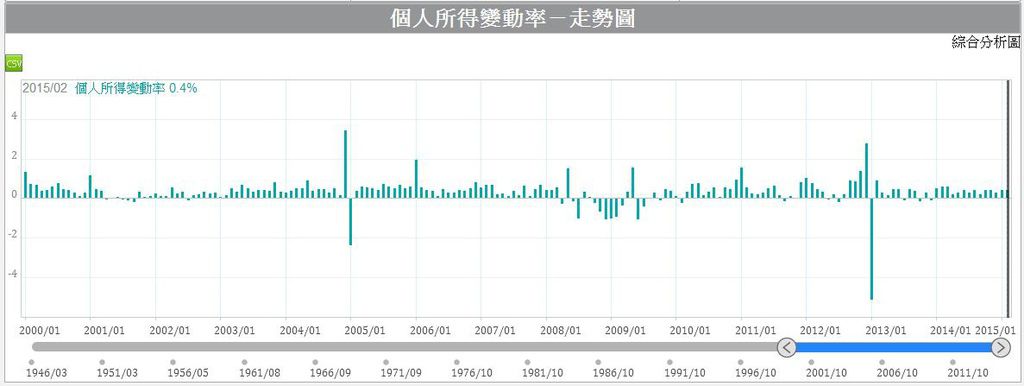Click the 2001/01 x-axis label

pos(104,330)
